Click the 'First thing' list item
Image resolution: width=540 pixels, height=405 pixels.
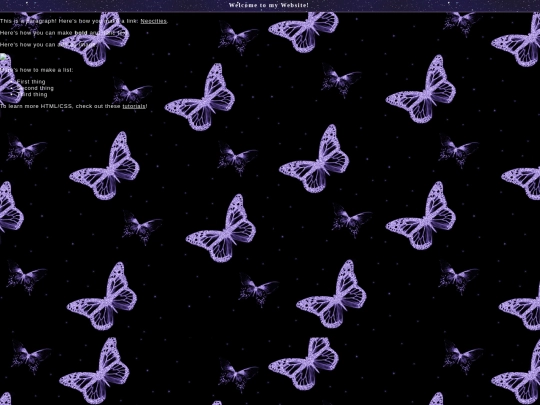pos(31,82)
